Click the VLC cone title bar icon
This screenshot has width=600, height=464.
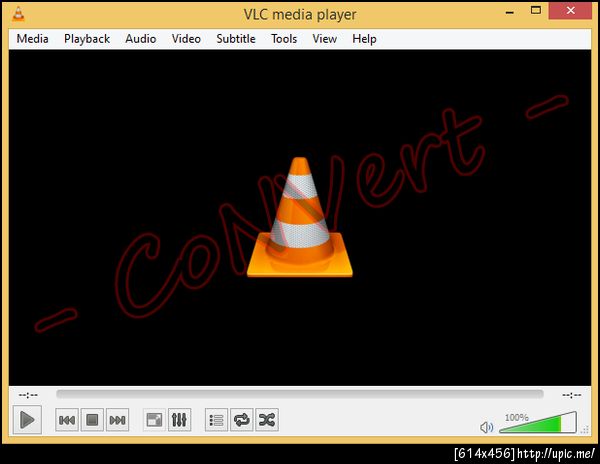click(18, 14)
